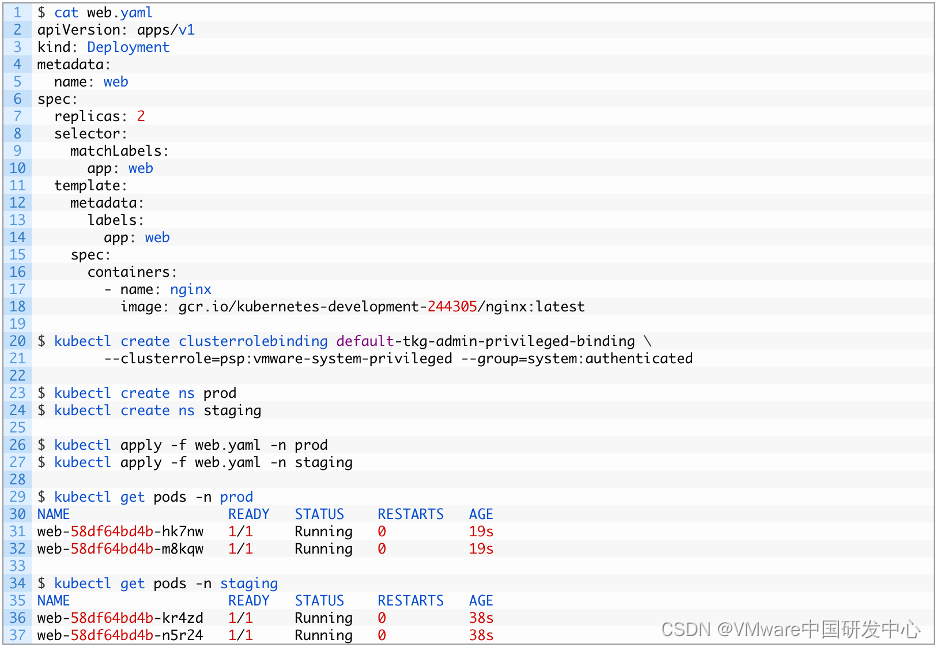The height and width of the screenshot is (648, 936).
Task: Click 'matchLabels:' text
Action: pyautogui.click(x=119, y=151)
